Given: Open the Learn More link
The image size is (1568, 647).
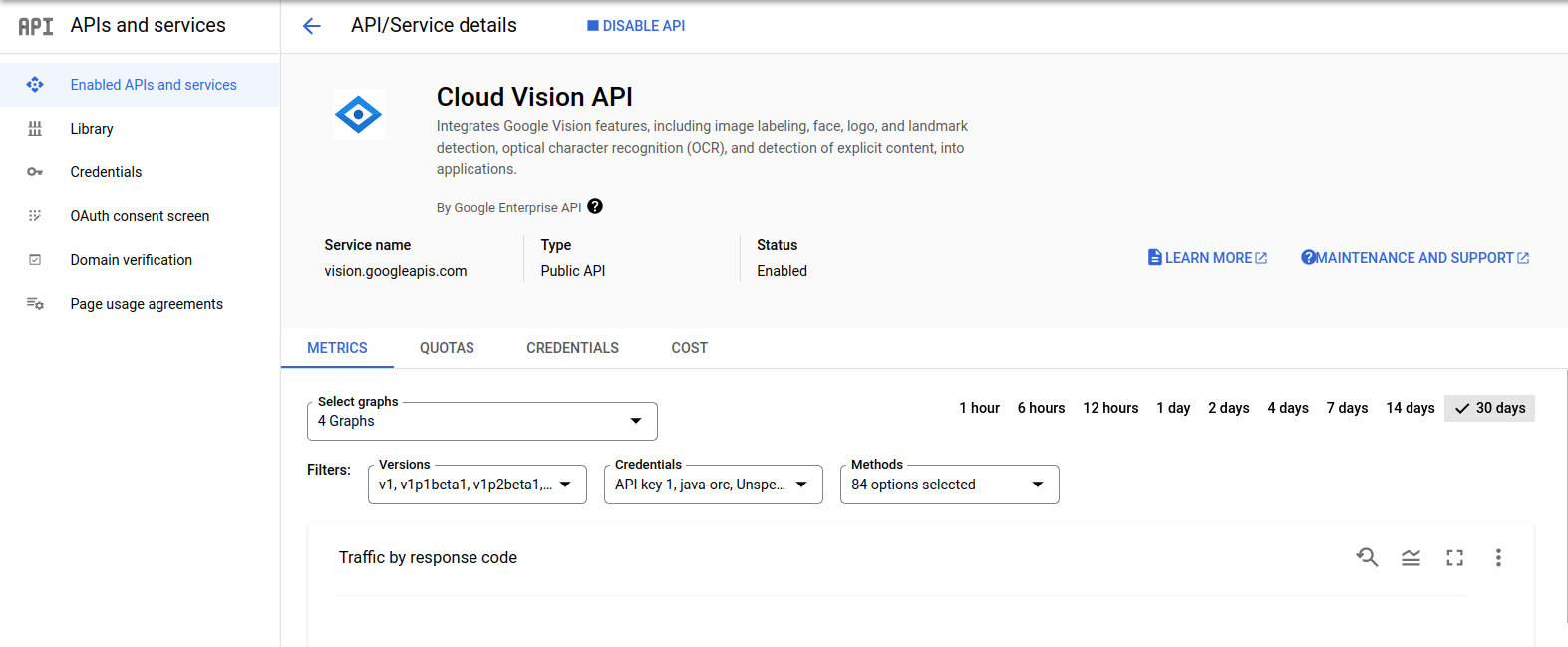Looking at the screenshot, I should point(1207,258).
